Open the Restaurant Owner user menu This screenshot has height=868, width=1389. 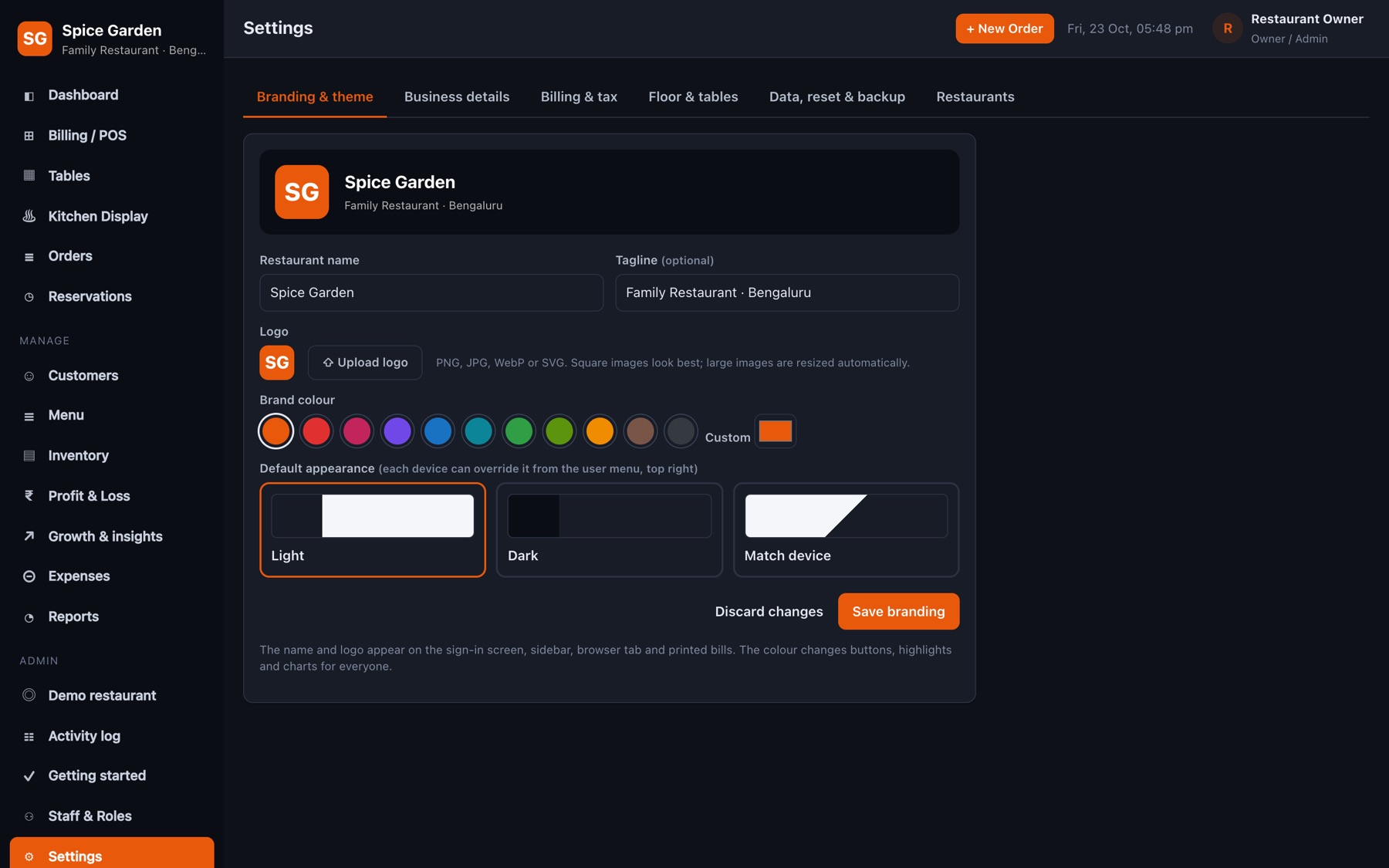pos(1288,29)
